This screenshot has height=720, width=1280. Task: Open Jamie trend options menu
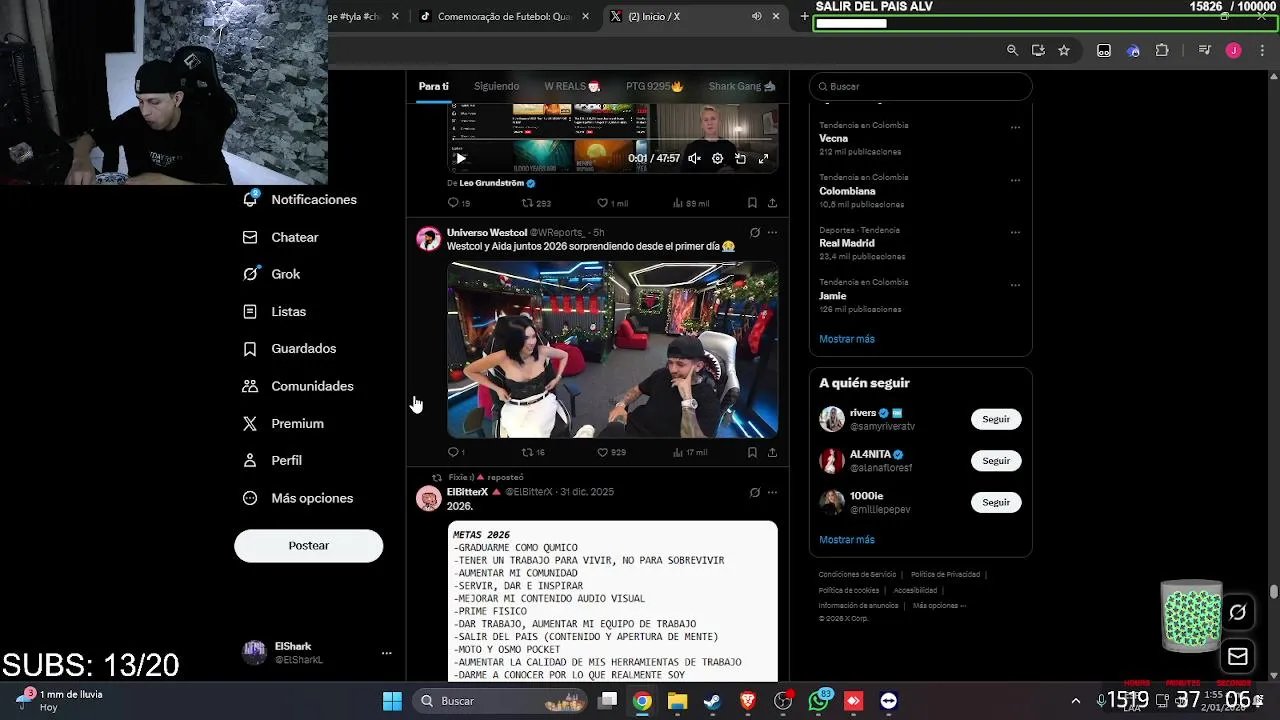1015,285
